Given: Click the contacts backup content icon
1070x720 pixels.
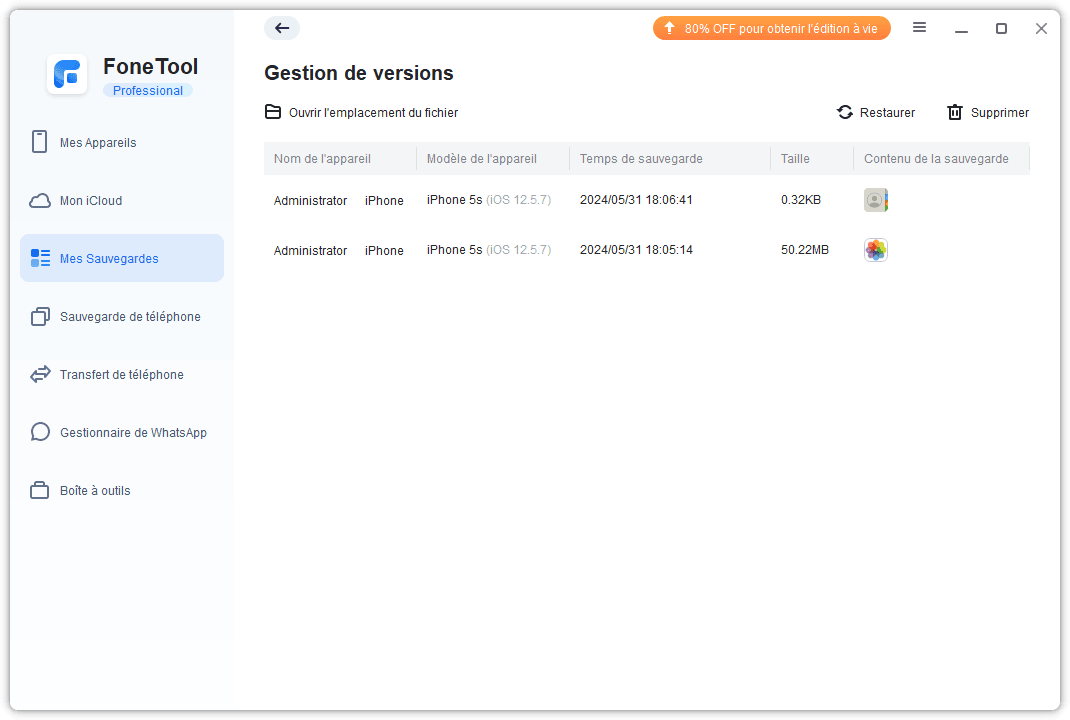Looking at the screenshot, I should 875,200.
